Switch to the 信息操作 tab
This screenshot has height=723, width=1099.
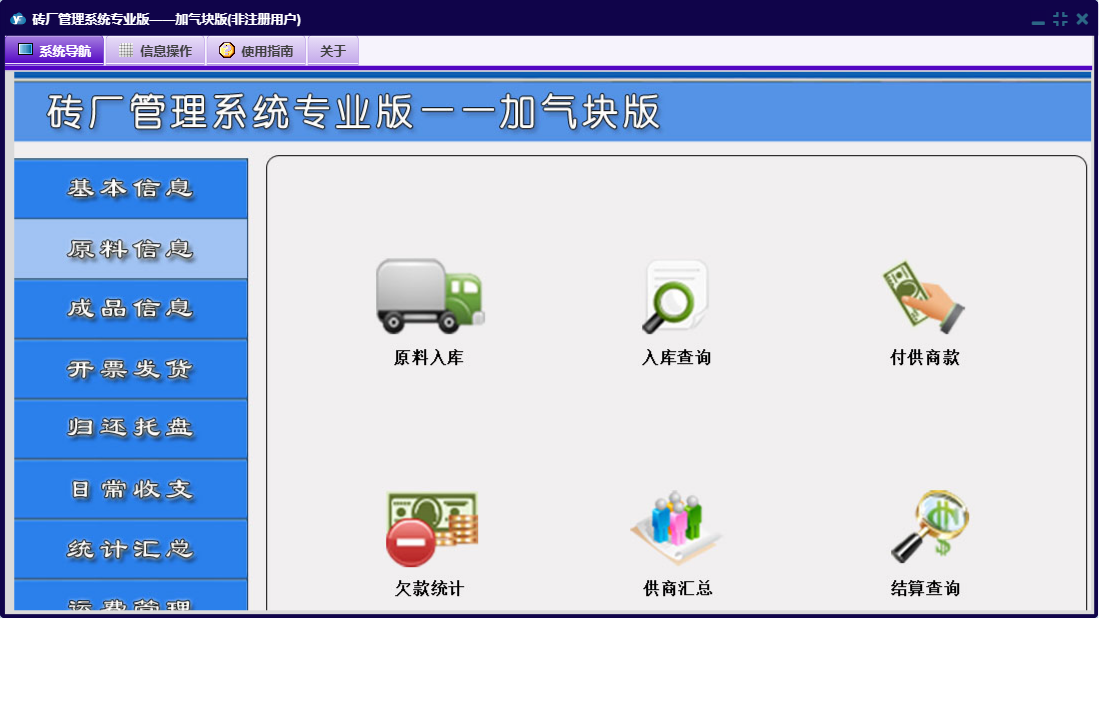click(155, 51)
